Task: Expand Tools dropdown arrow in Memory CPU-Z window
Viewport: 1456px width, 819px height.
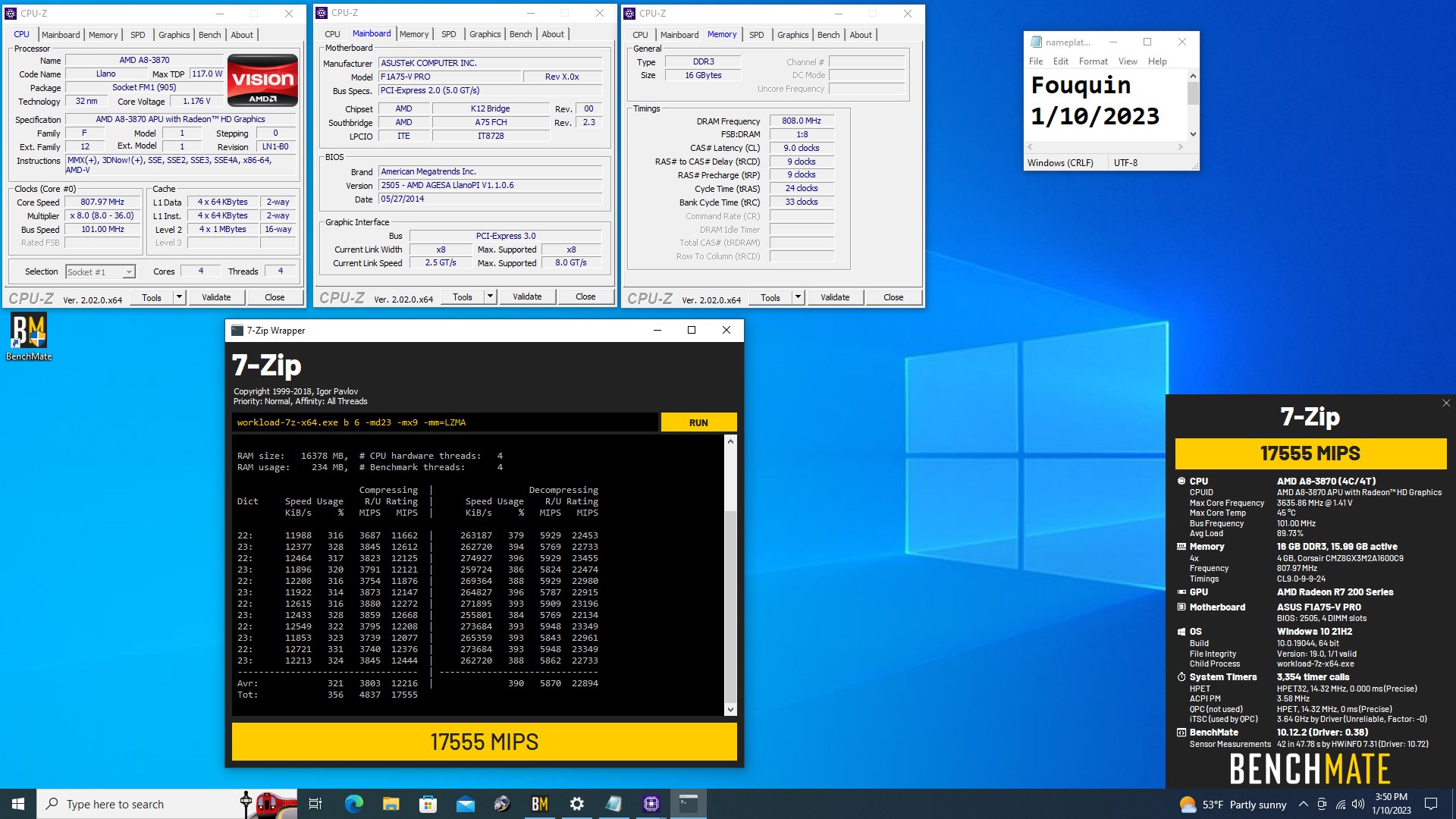Action: 799,297
